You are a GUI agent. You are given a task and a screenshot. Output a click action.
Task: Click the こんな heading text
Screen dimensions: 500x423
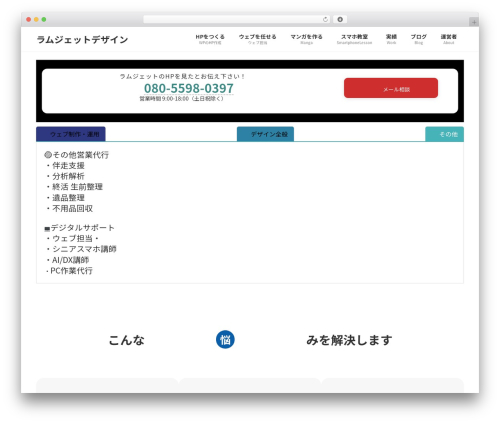pos(127,340)
